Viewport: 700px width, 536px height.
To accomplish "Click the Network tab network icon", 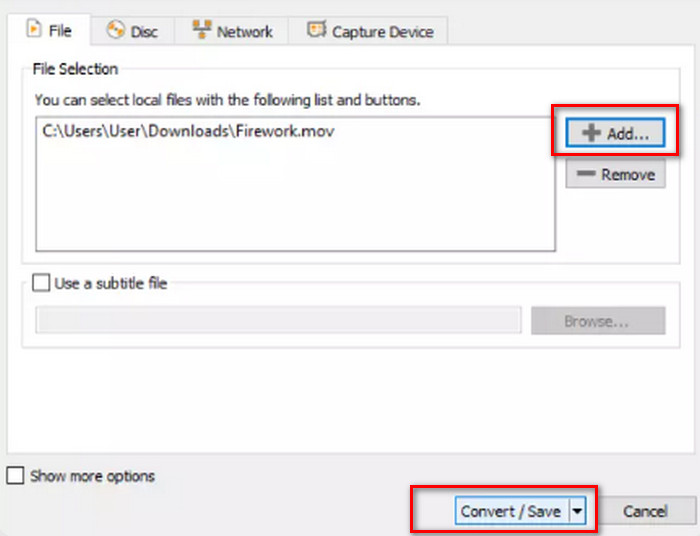I will click(202, 29).
